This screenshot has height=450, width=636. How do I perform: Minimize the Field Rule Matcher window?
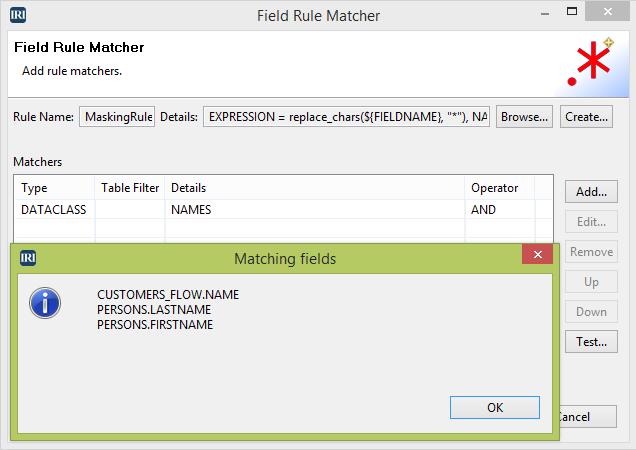(x=545, y=13)
